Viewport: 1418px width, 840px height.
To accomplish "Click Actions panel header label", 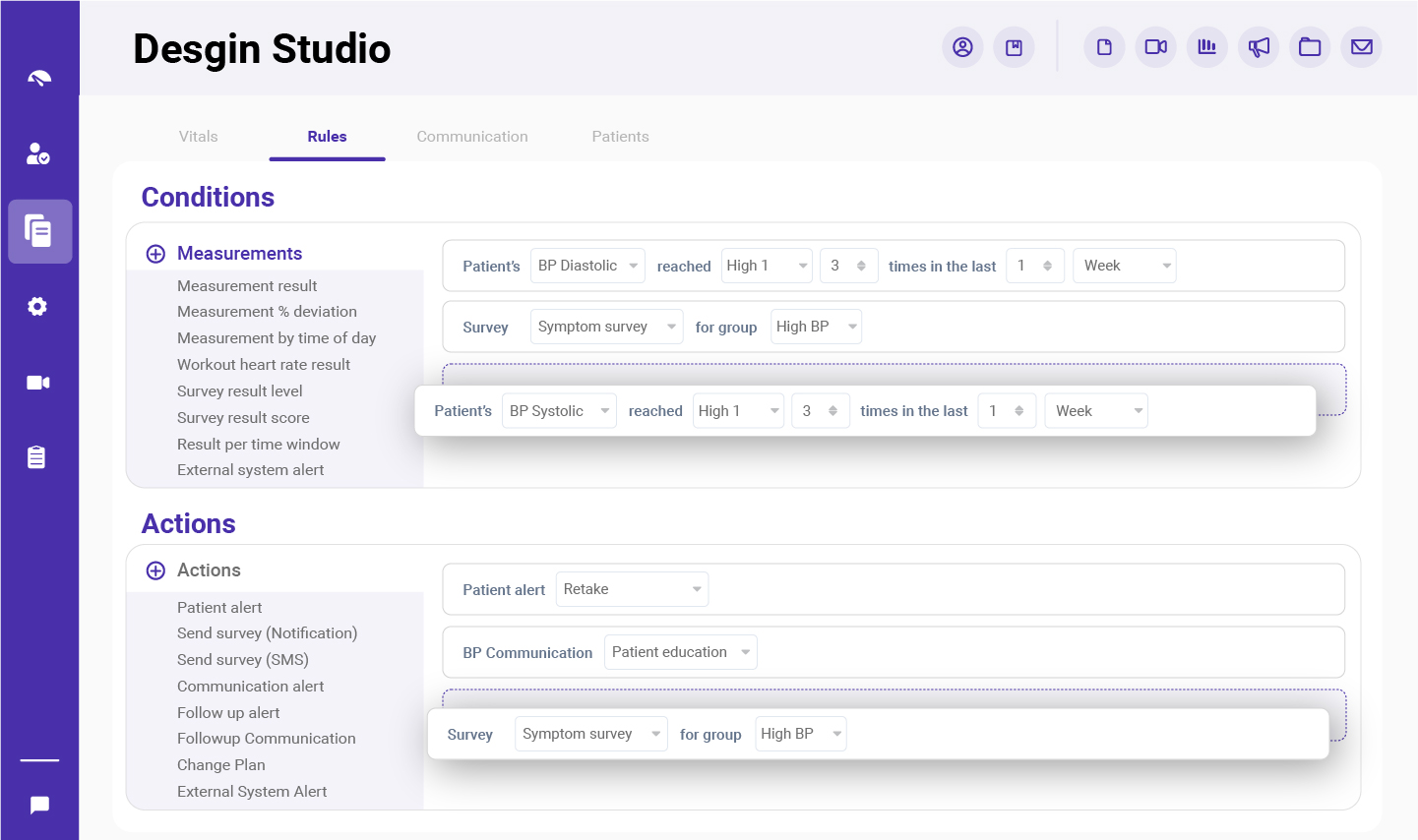I will click(x=209, y=570).
